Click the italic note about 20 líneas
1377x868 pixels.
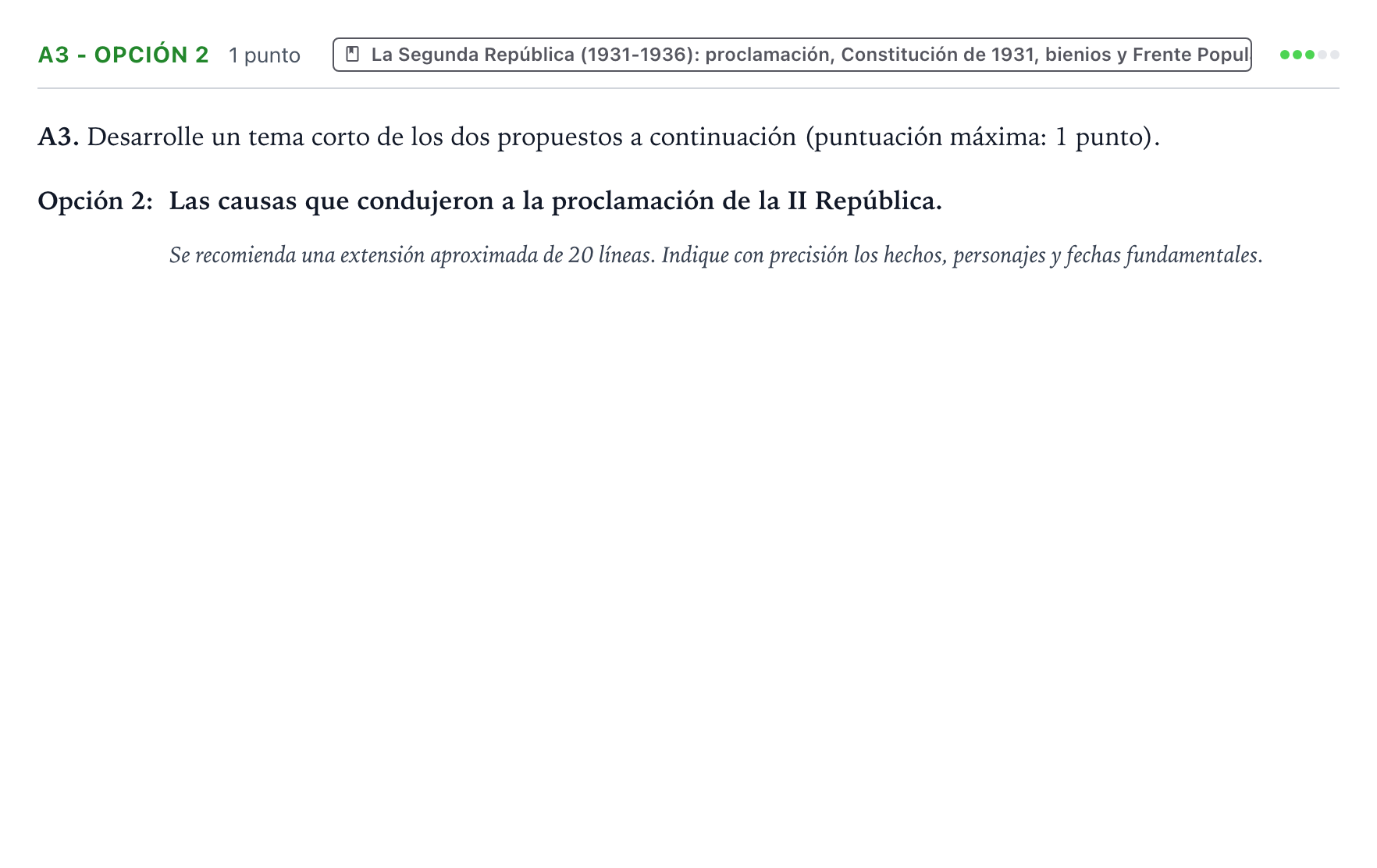click(x=716, y=255)
